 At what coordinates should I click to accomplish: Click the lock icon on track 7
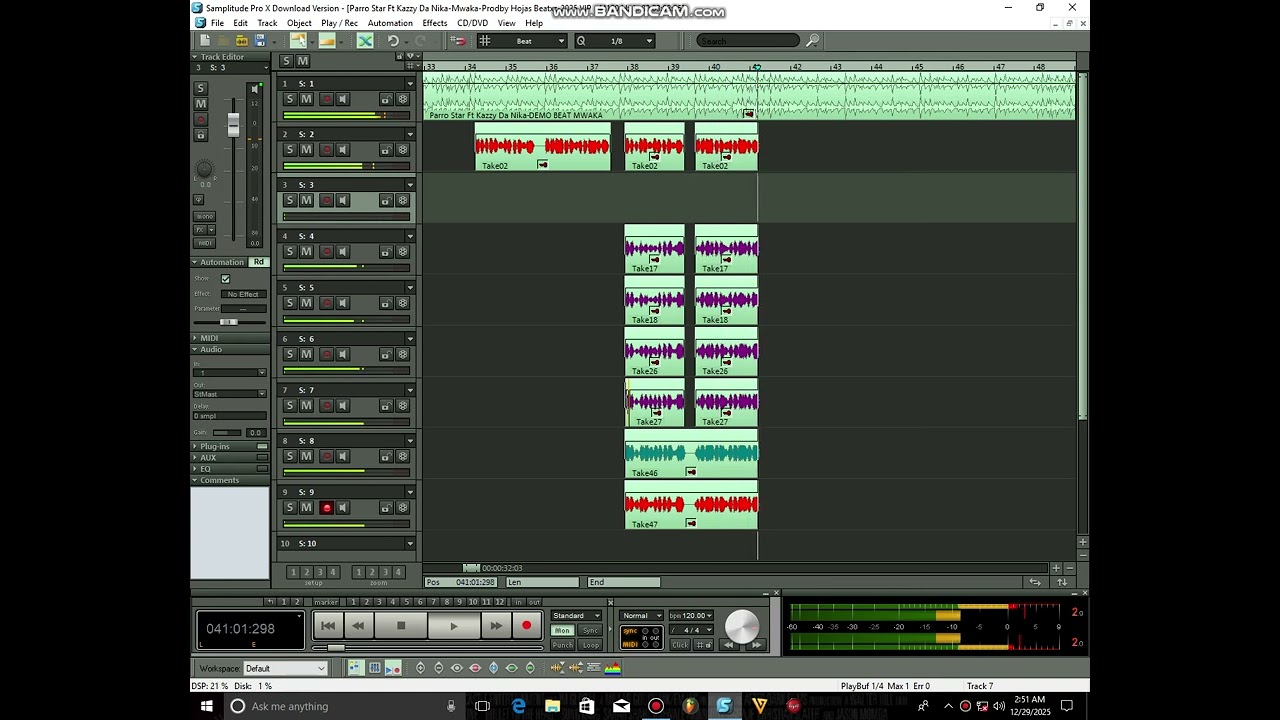pyautogui.click(x=385, y=406)
